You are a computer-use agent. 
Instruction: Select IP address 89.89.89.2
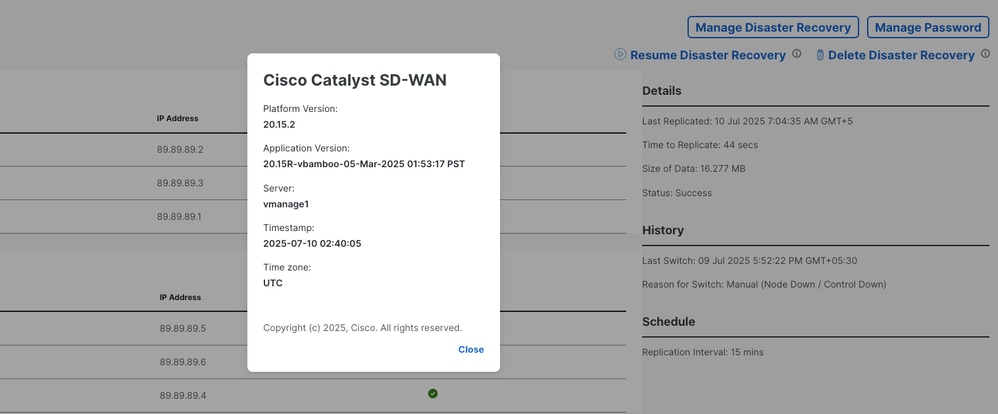pyautogui.click(x=180, y=150)
